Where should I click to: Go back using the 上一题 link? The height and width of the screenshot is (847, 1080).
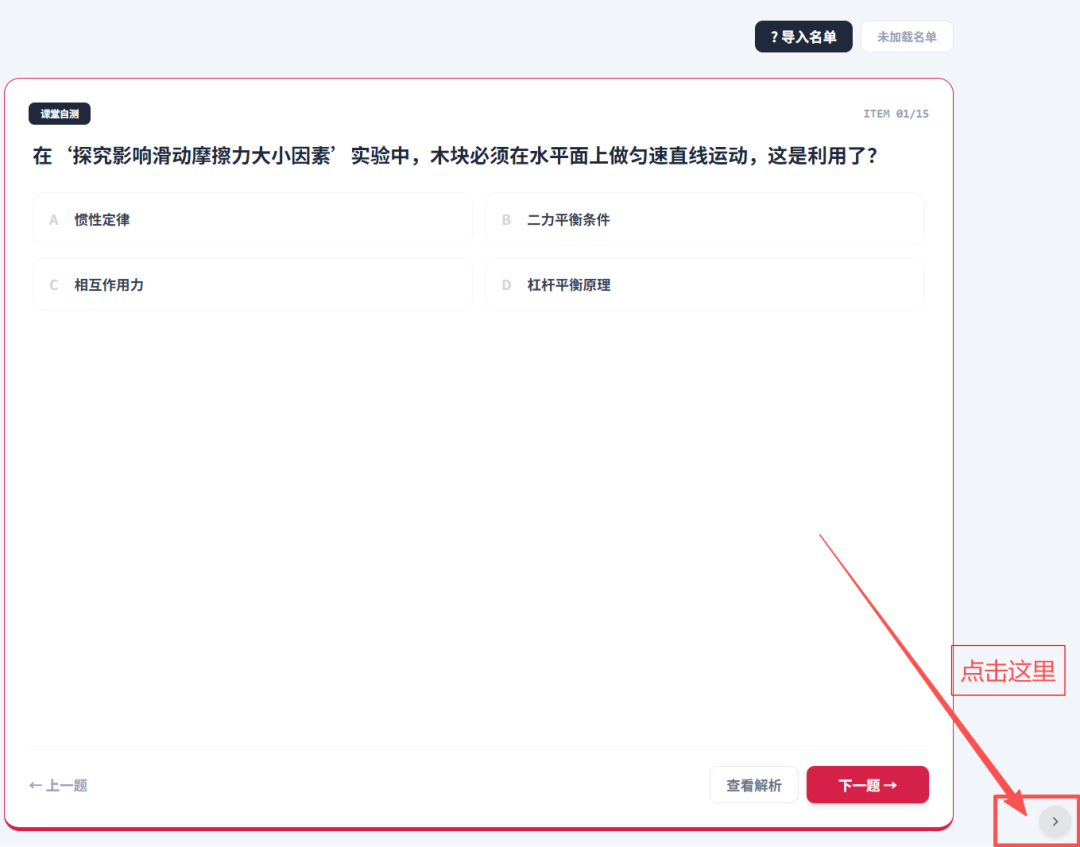57,785
